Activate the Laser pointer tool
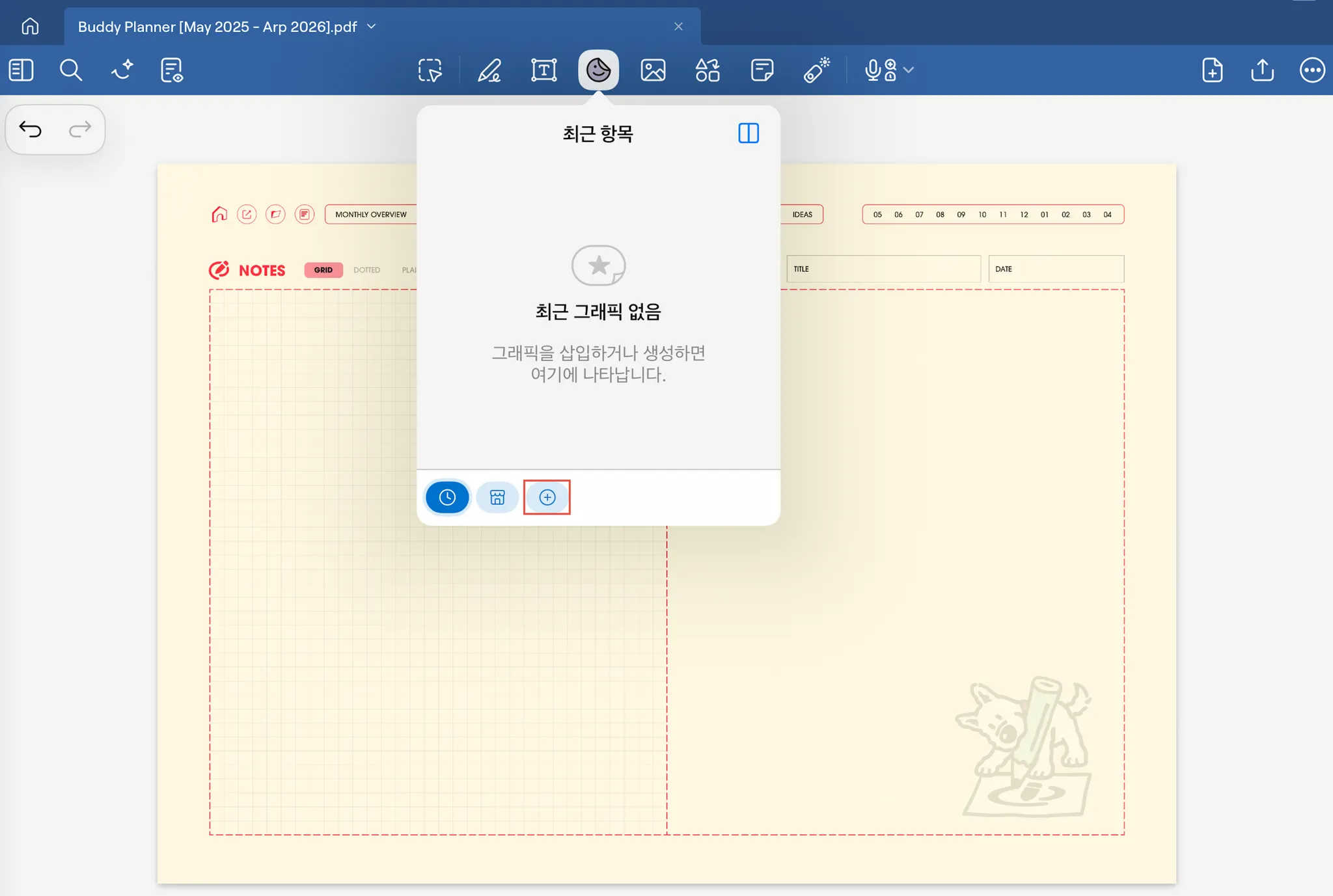1333x896 pixels. pyautogui.click(x=816, y=70)
